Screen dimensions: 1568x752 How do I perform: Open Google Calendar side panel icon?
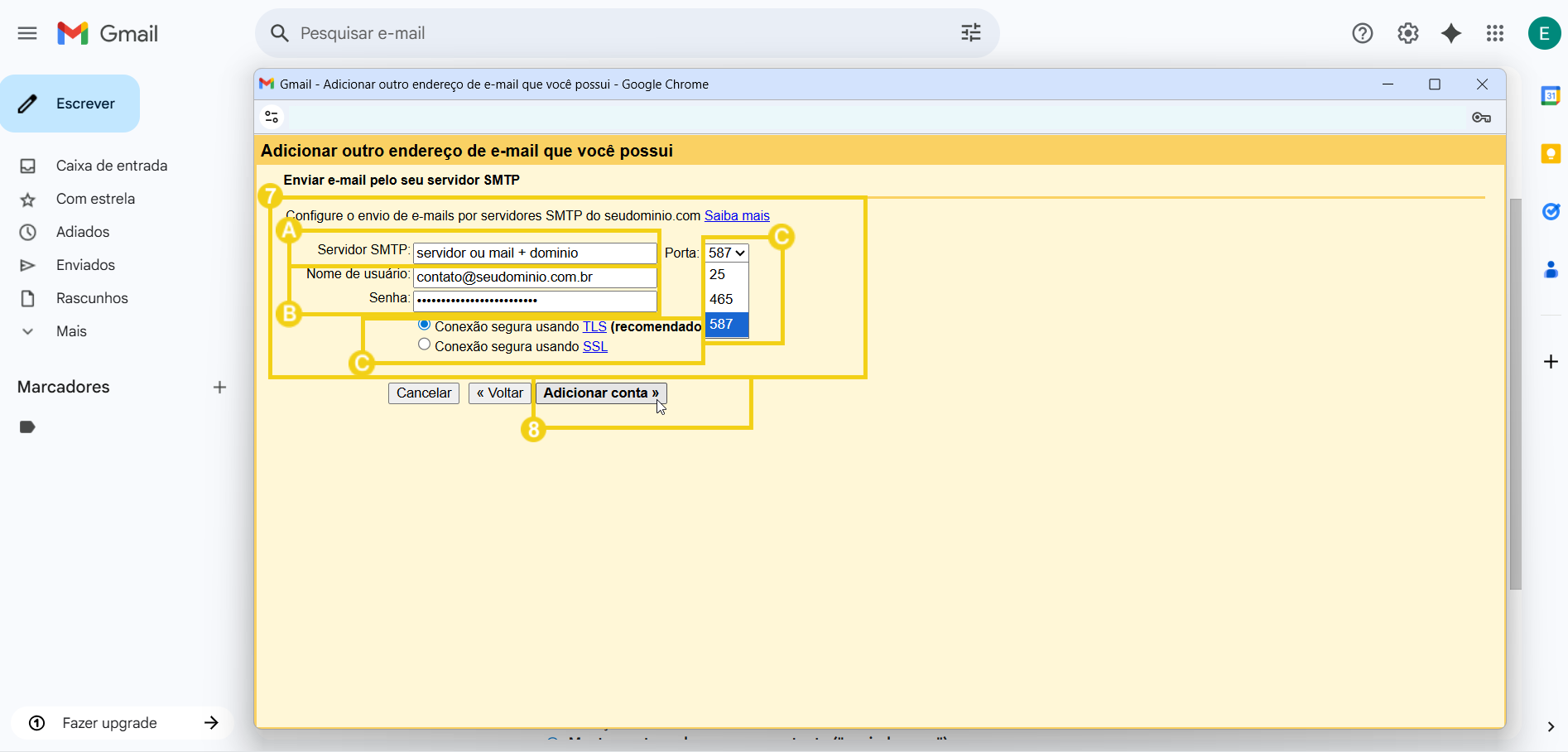click(1551, 96)
